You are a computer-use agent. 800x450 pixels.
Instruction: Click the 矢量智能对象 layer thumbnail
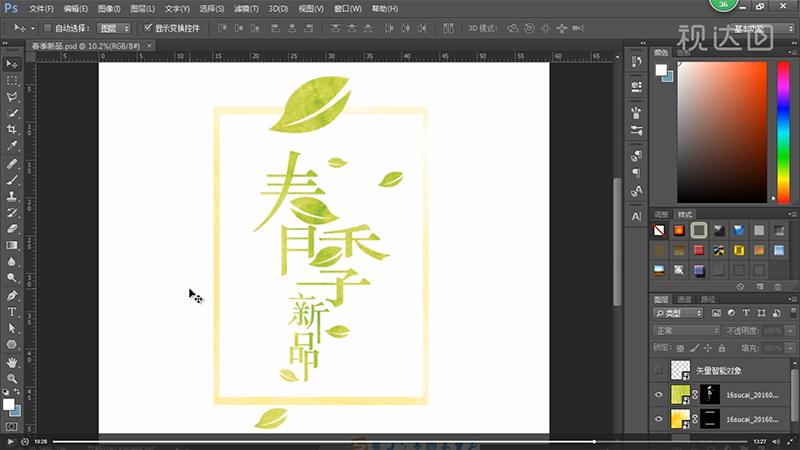(x=680, y=370)
